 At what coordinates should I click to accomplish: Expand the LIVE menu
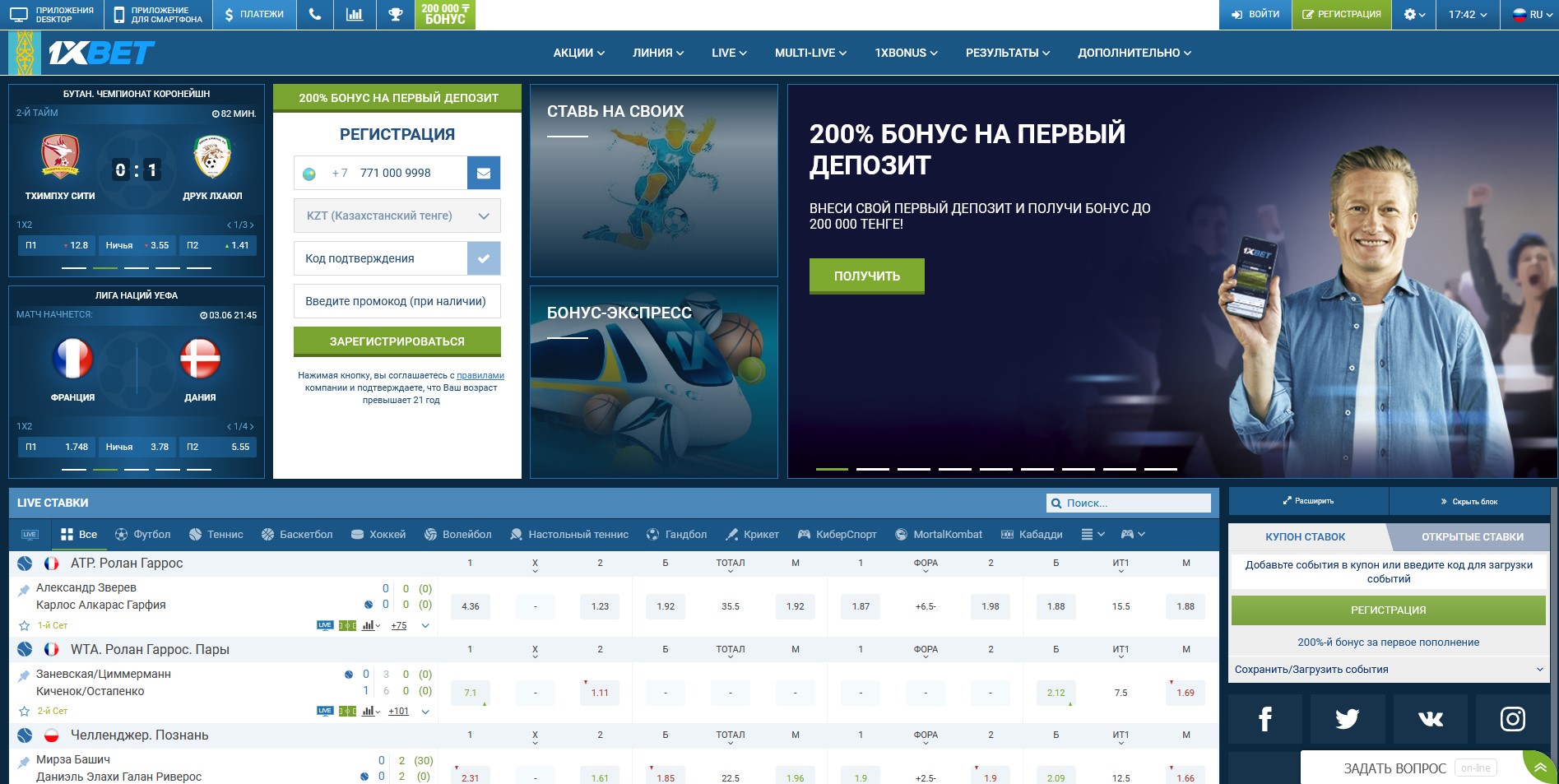coord(729,53)
